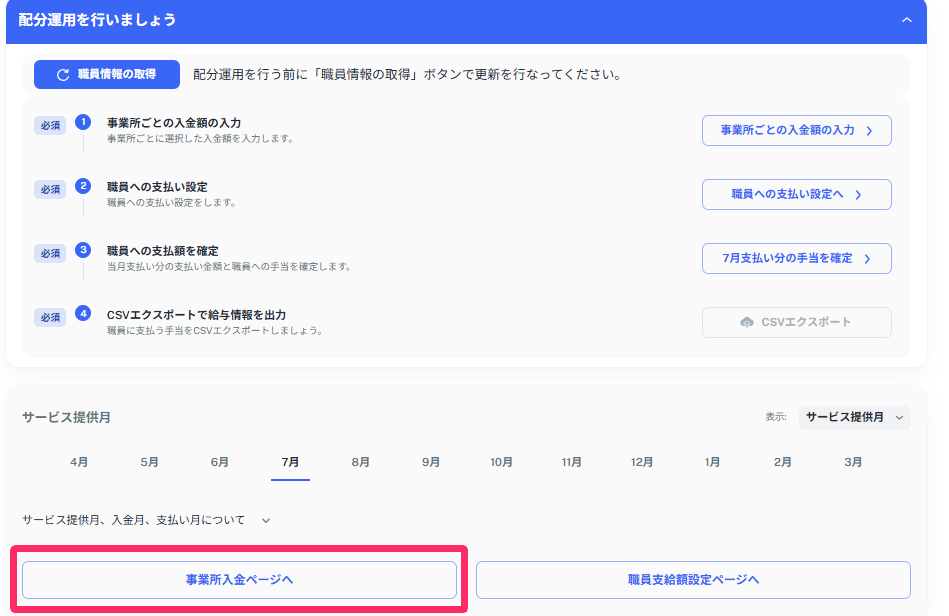Image resolution: width=949 pixels, height=616 pixels.
Task: Open the 事業所入金ページへ link
Action: point(239,580)
